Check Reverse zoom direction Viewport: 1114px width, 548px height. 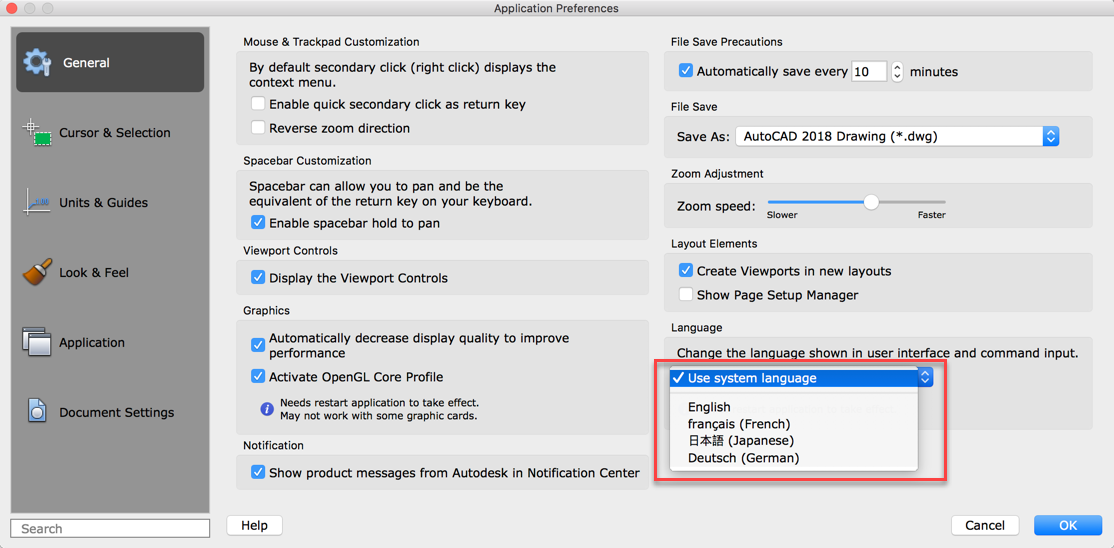[x=258, y=128]
